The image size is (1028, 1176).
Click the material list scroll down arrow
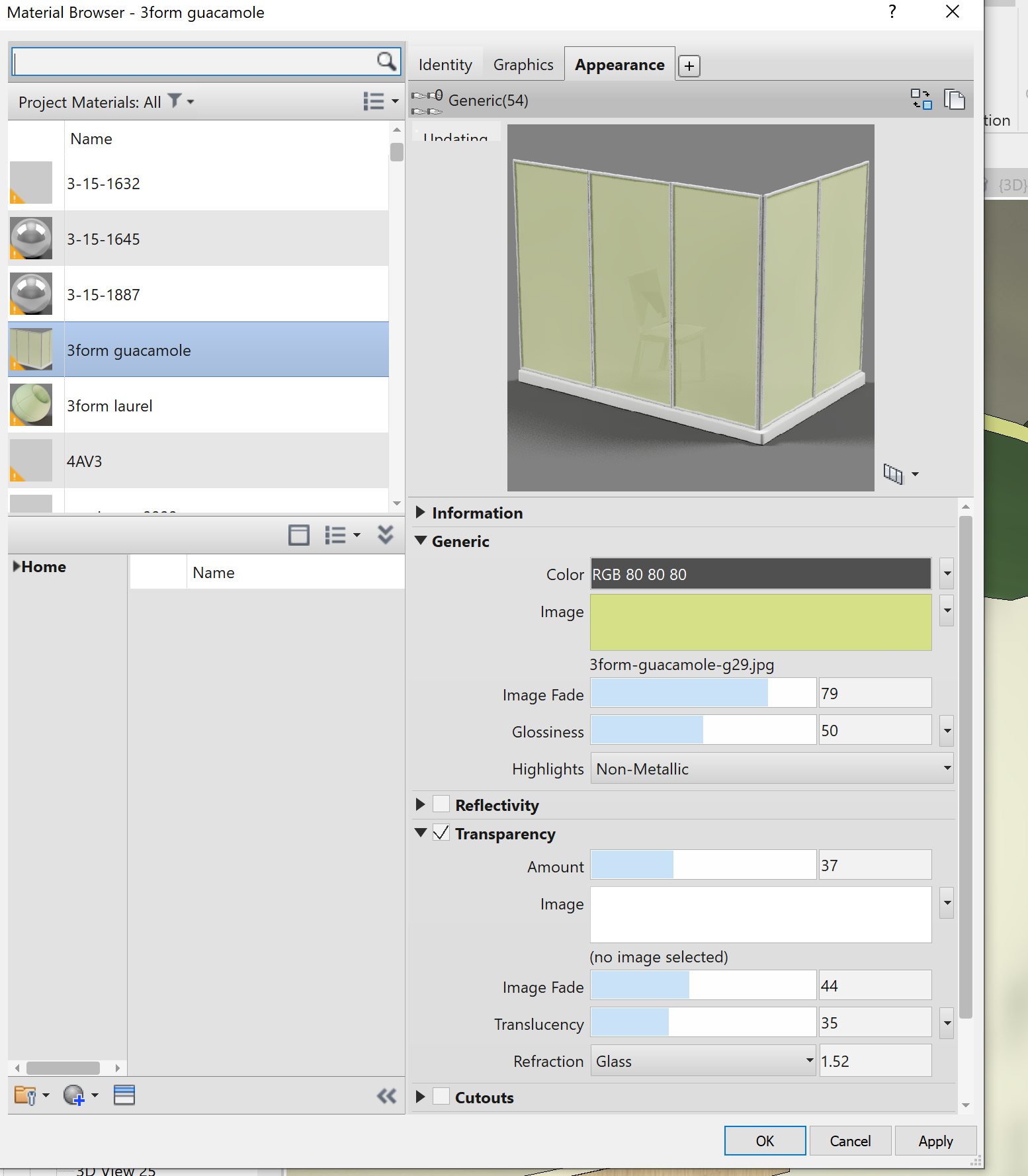pos(397,503)
